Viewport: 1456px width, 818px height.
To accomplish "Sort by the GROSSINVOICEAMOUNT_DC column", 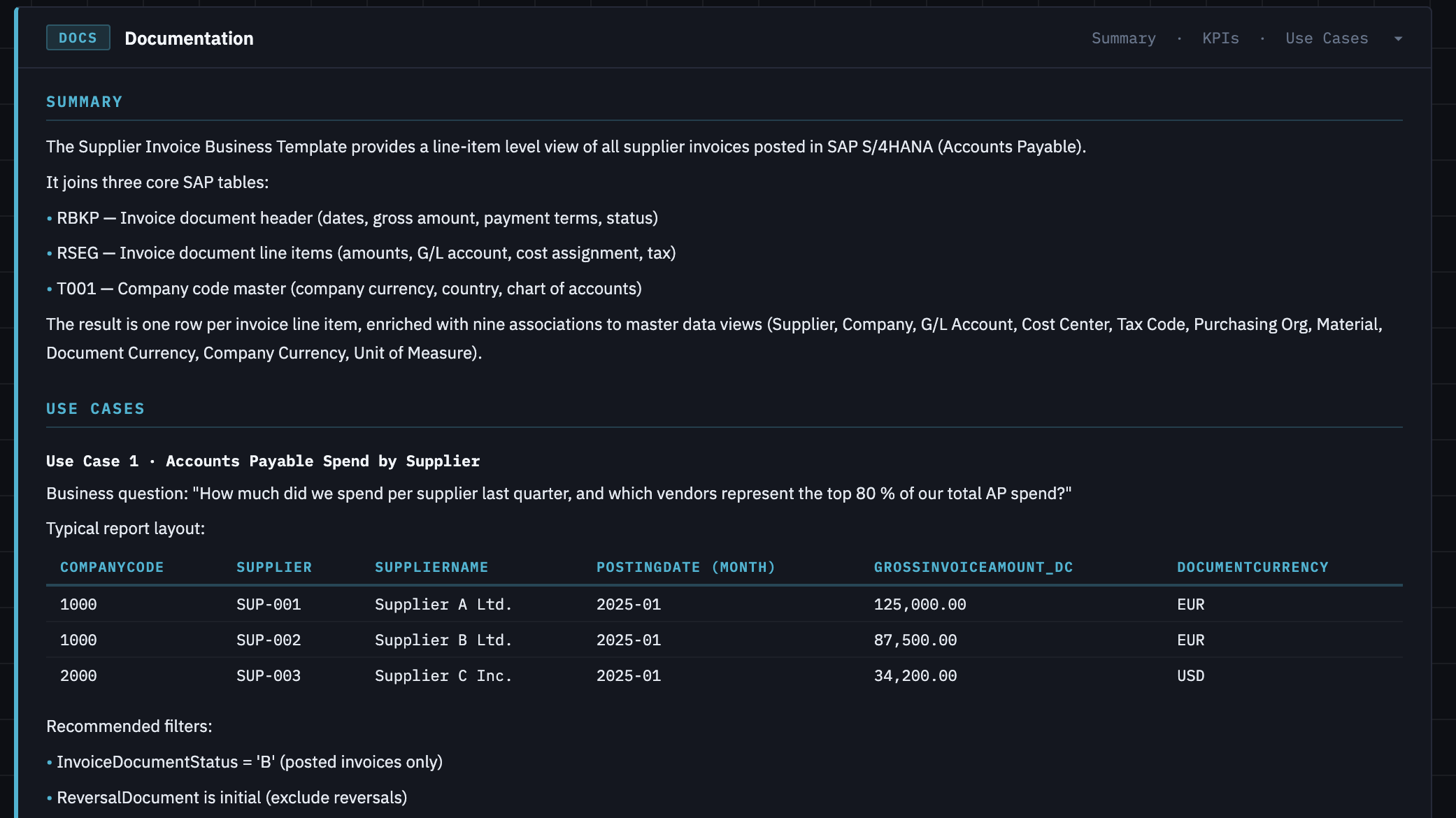I will click(973, 567).
